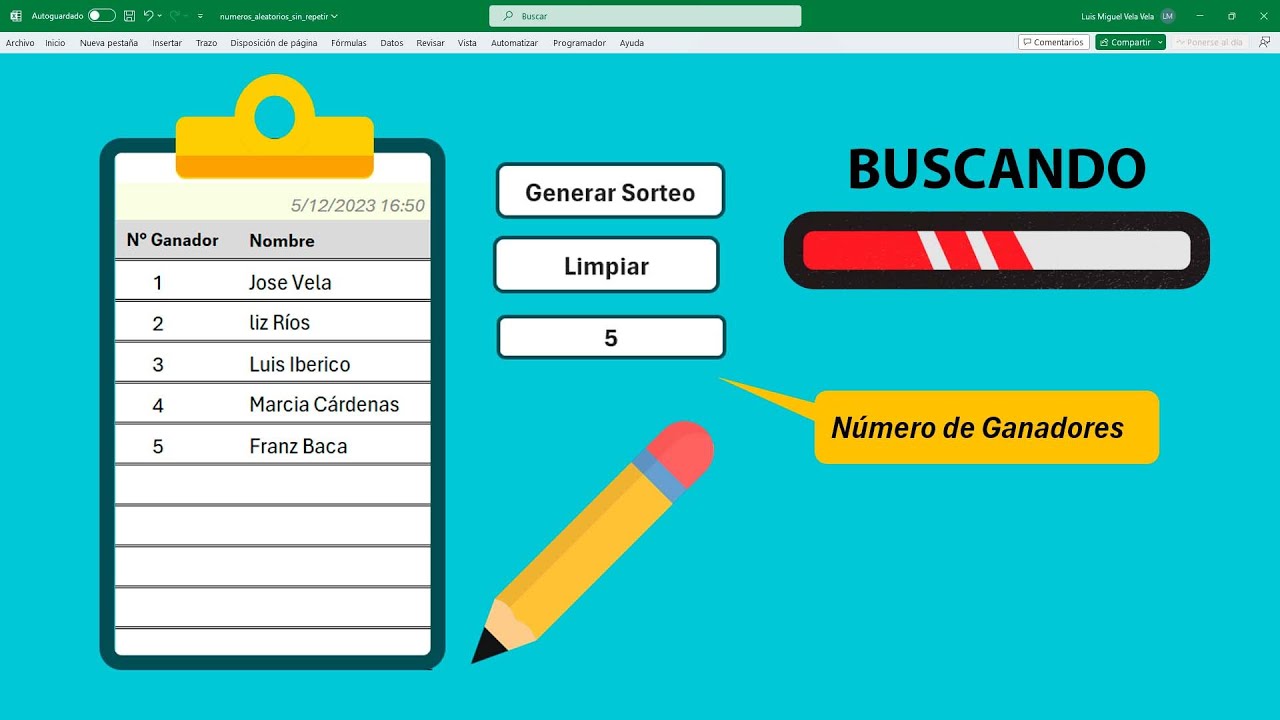
Task: Select the cell with Jose Vela
Action: (x=290, y=282)
